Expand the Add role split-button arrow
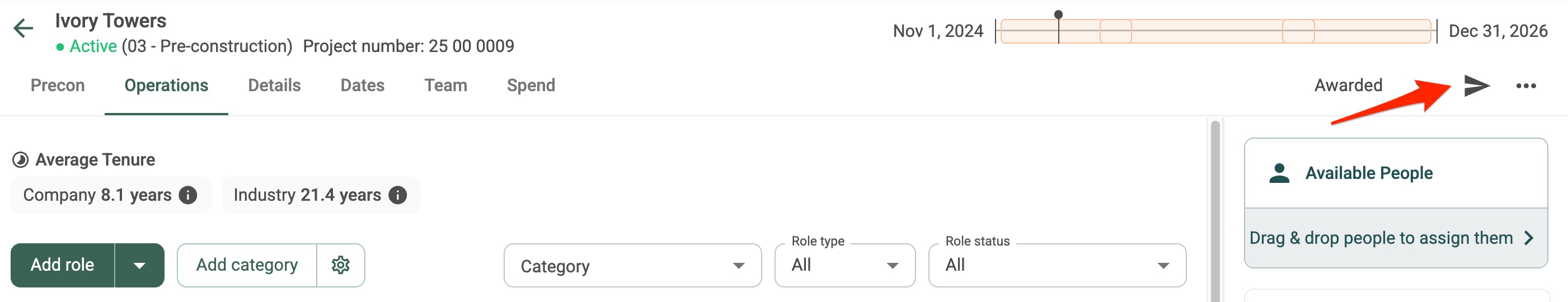 point(139,266)
